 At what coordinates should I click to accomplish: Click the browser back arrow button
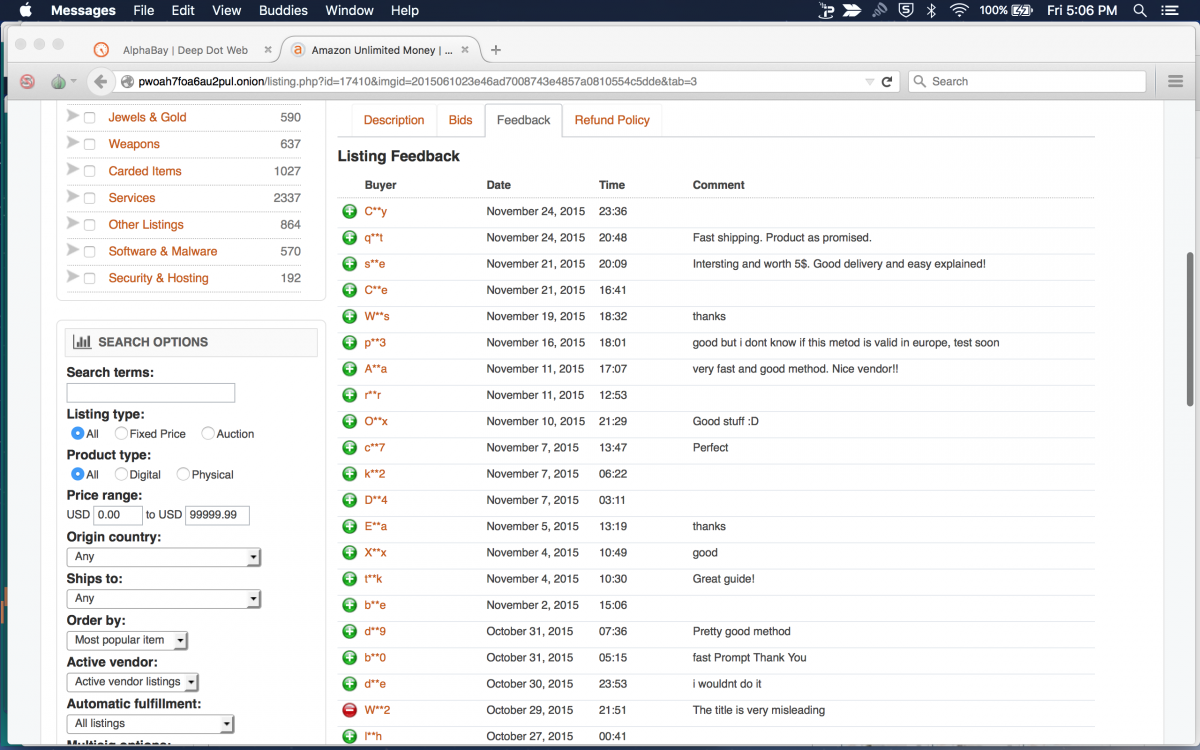point(99,82)
